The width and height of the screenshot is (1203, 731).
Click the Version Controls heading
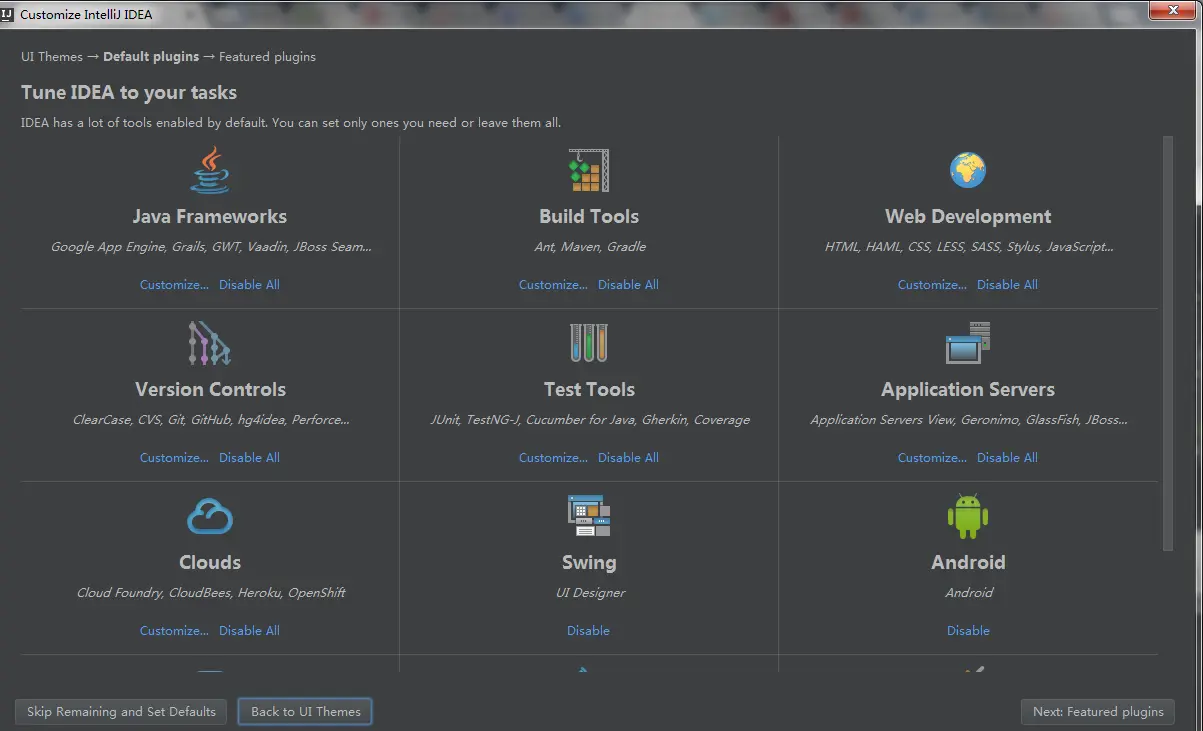pyautogui.click(x=210, y=390)
